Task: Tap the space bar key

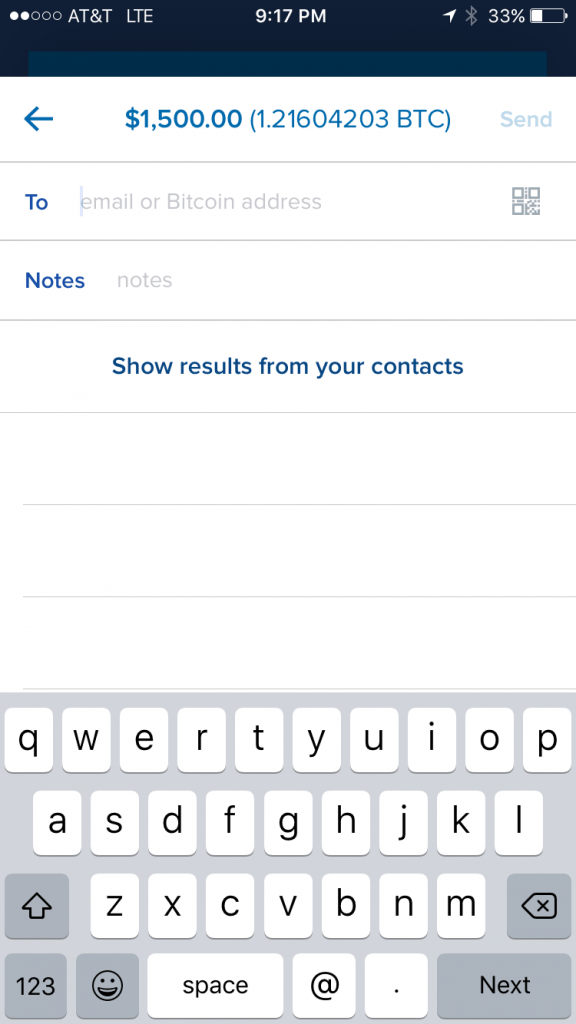Action: (x=216, y=985)
